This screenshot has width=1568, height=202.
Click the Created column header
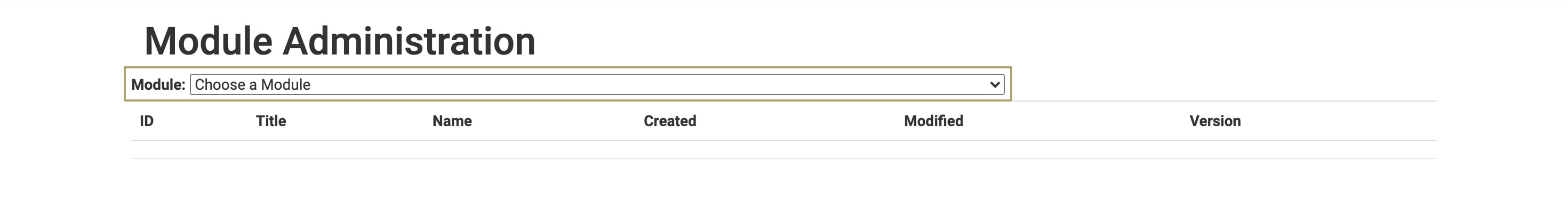670,121
